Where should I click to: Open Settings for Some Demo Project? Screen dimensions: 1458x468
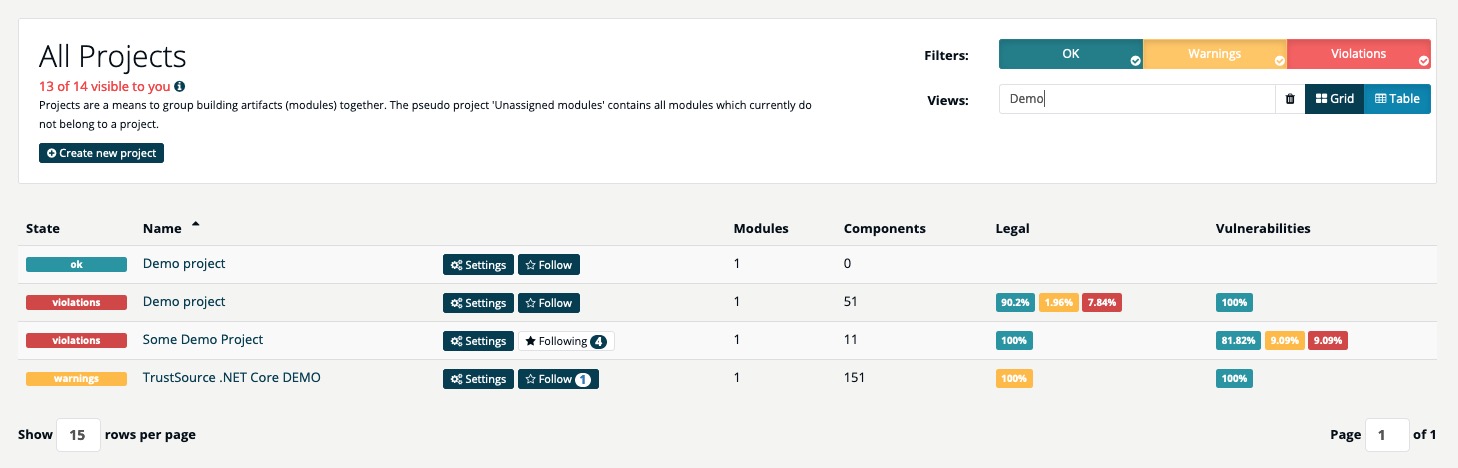(x=478, y=341)
